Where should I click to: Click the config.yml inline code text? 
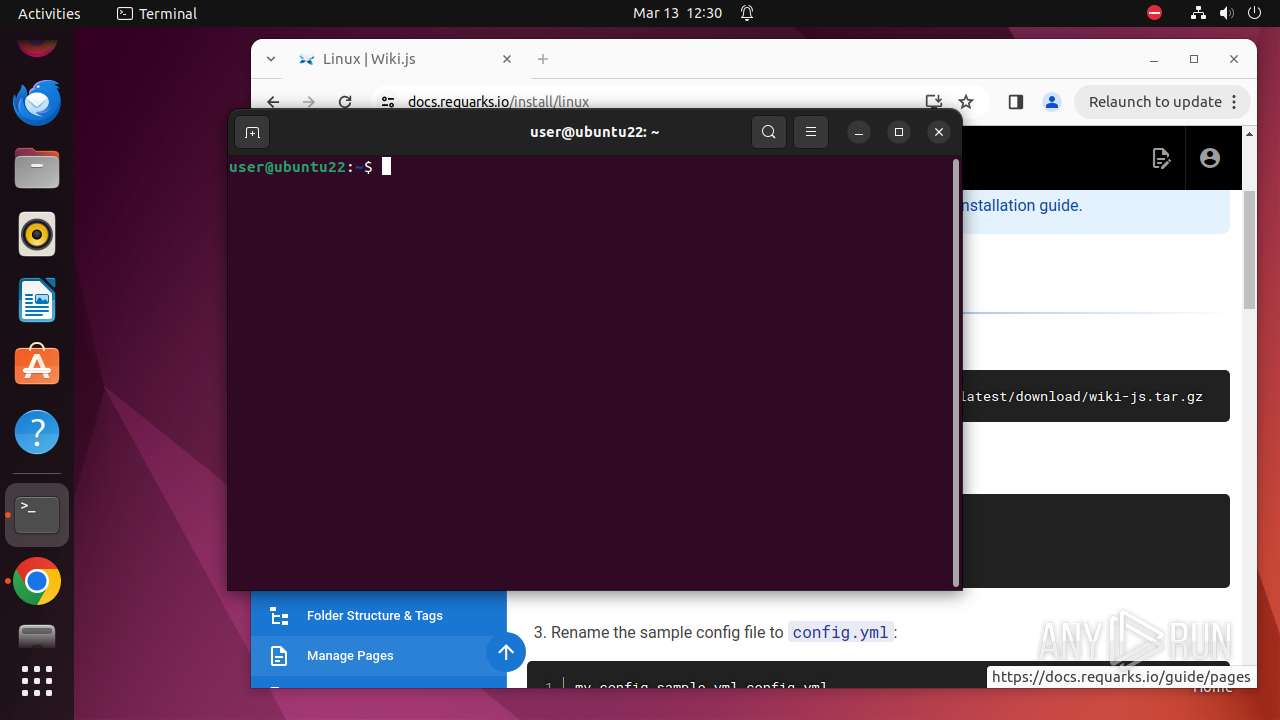(840, 633)
